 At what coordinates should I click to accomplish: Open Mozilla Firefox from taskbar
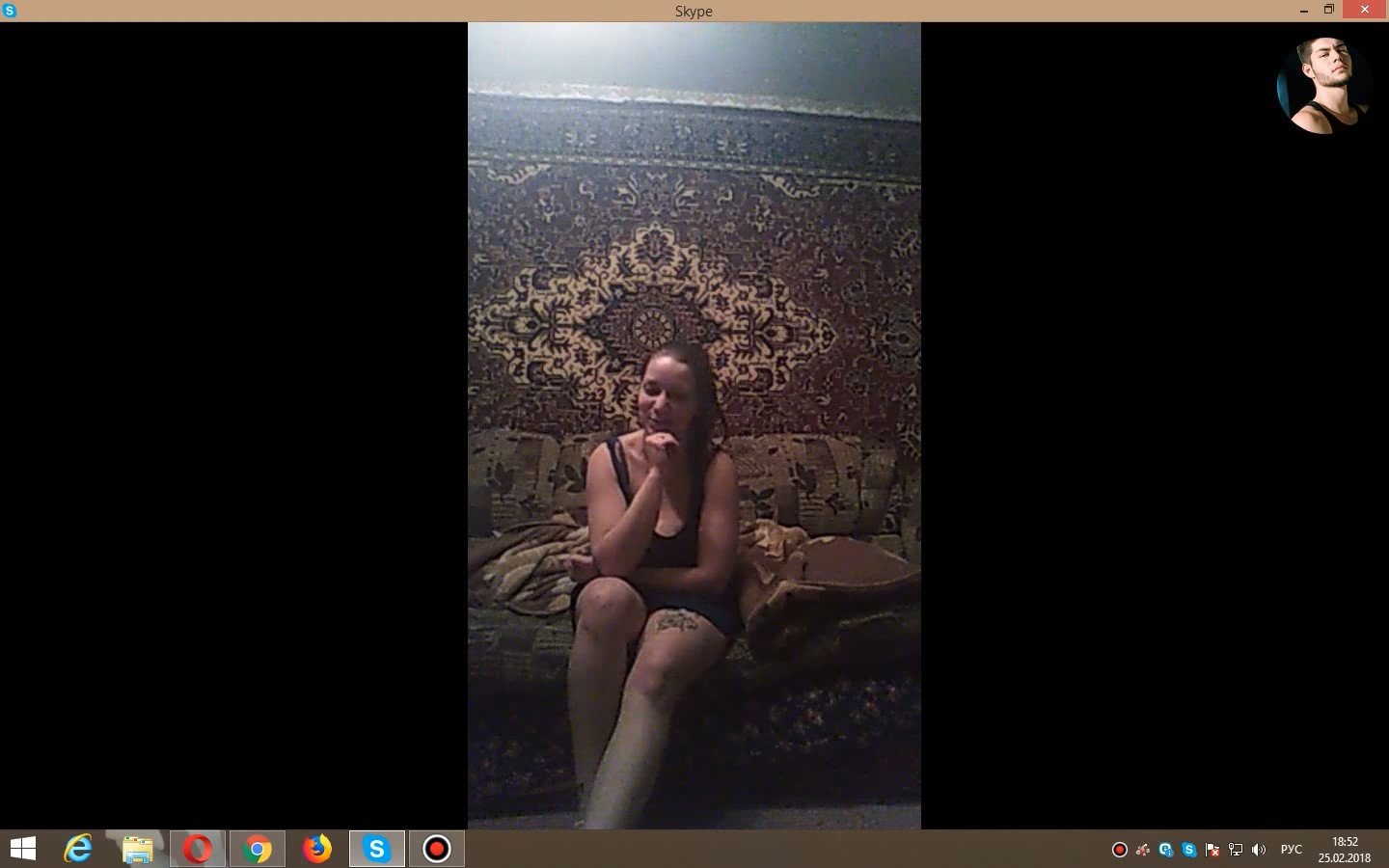click(x=317, y=849)
